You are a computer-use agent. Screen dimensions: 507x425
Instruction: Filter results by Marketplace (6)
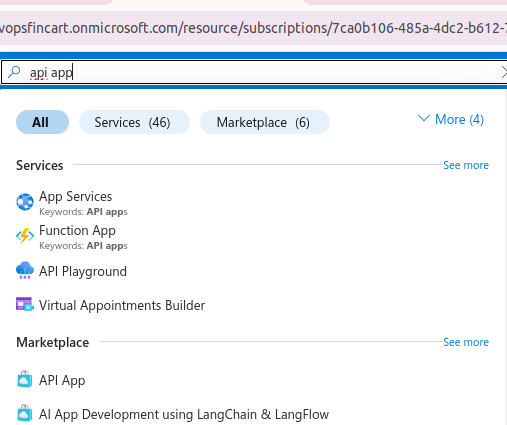tap(265, 122)
